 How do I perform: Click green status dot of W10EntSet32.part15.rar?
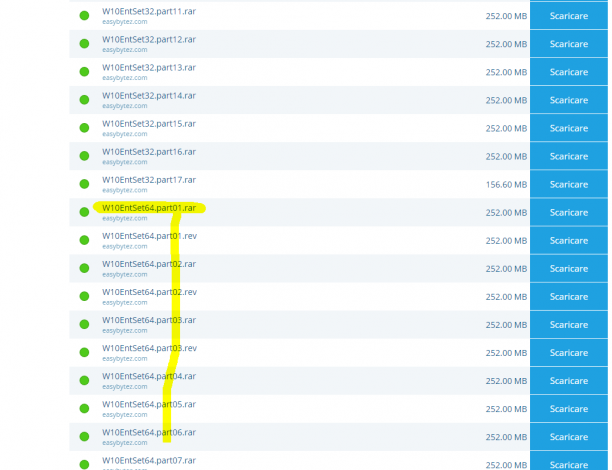tap(84, 128)
